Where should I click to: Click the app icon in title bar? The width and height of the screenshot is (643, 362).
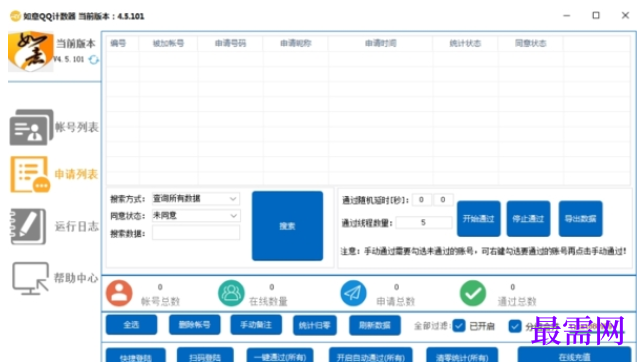click(x=15, y=16)
